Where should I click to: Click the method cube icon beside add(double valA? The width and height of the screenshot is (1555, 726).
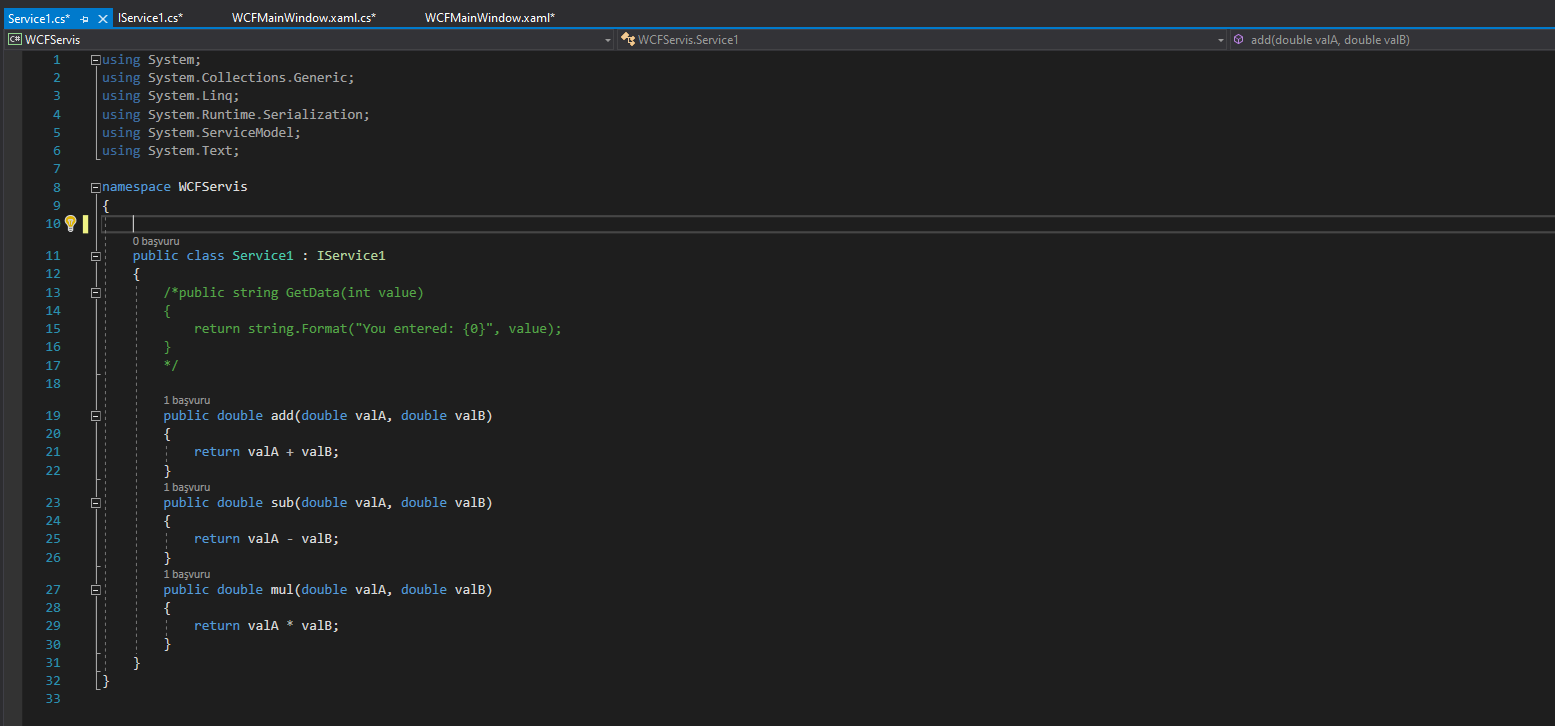[x=1238, y=40]
